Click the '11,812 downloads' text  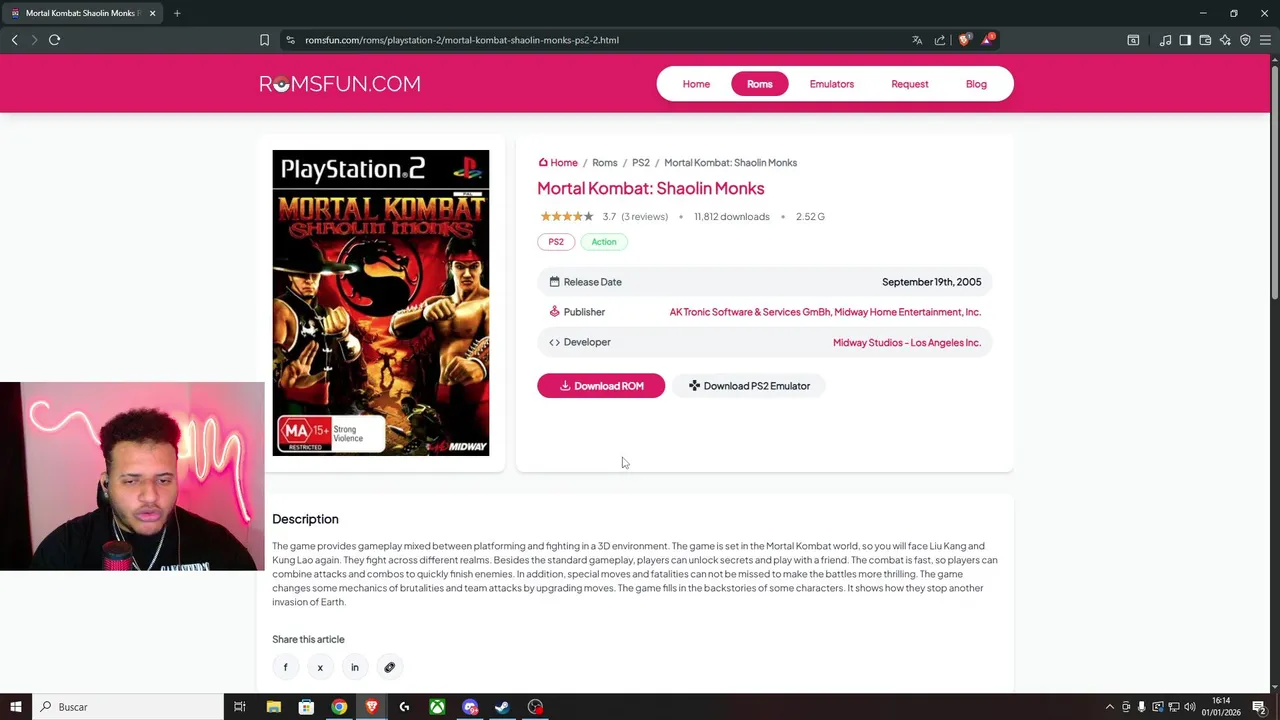[x=732, y=217]
